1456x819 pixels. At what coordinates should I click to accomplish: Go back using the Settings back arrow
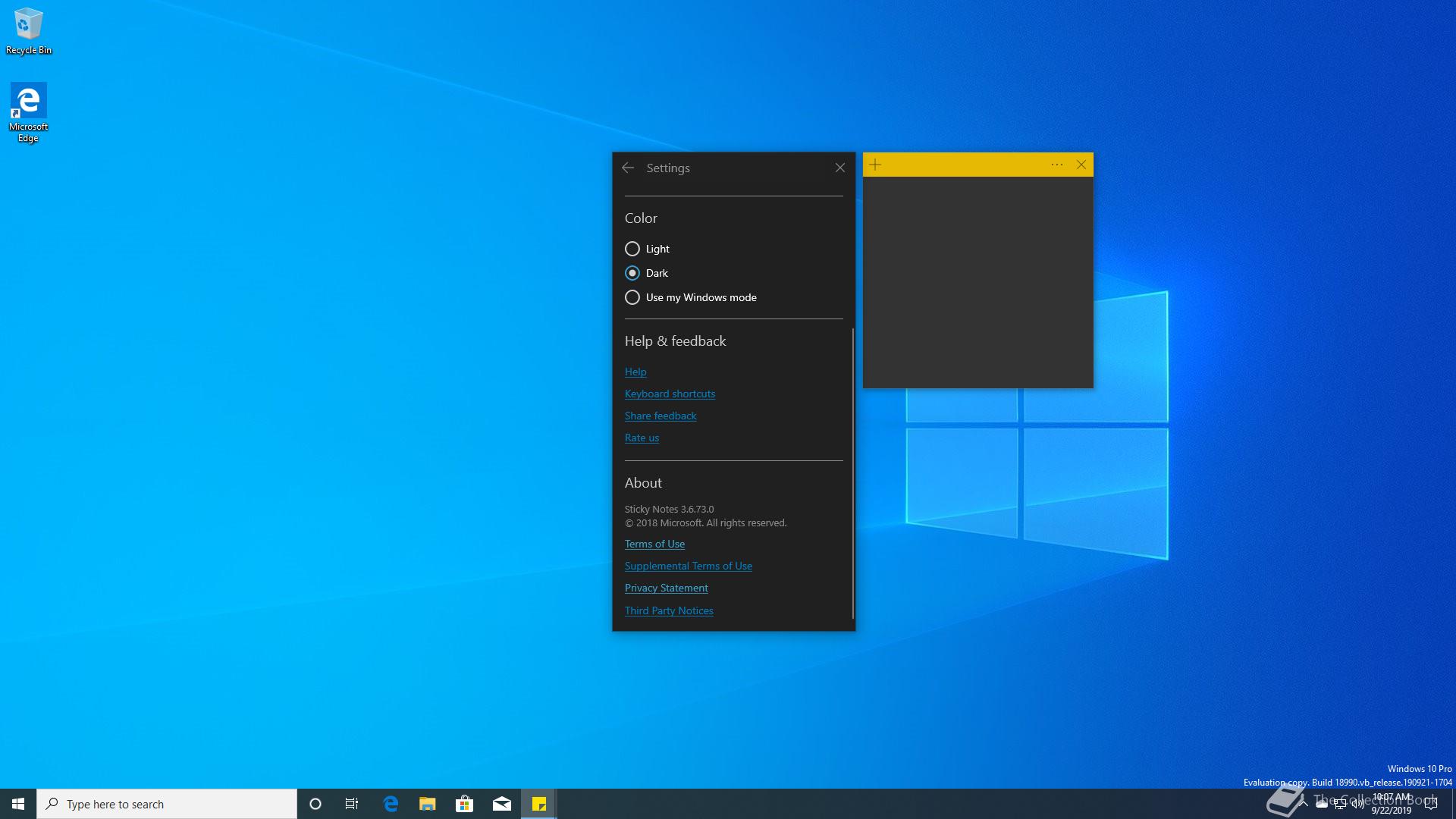[x=628, y=168]
